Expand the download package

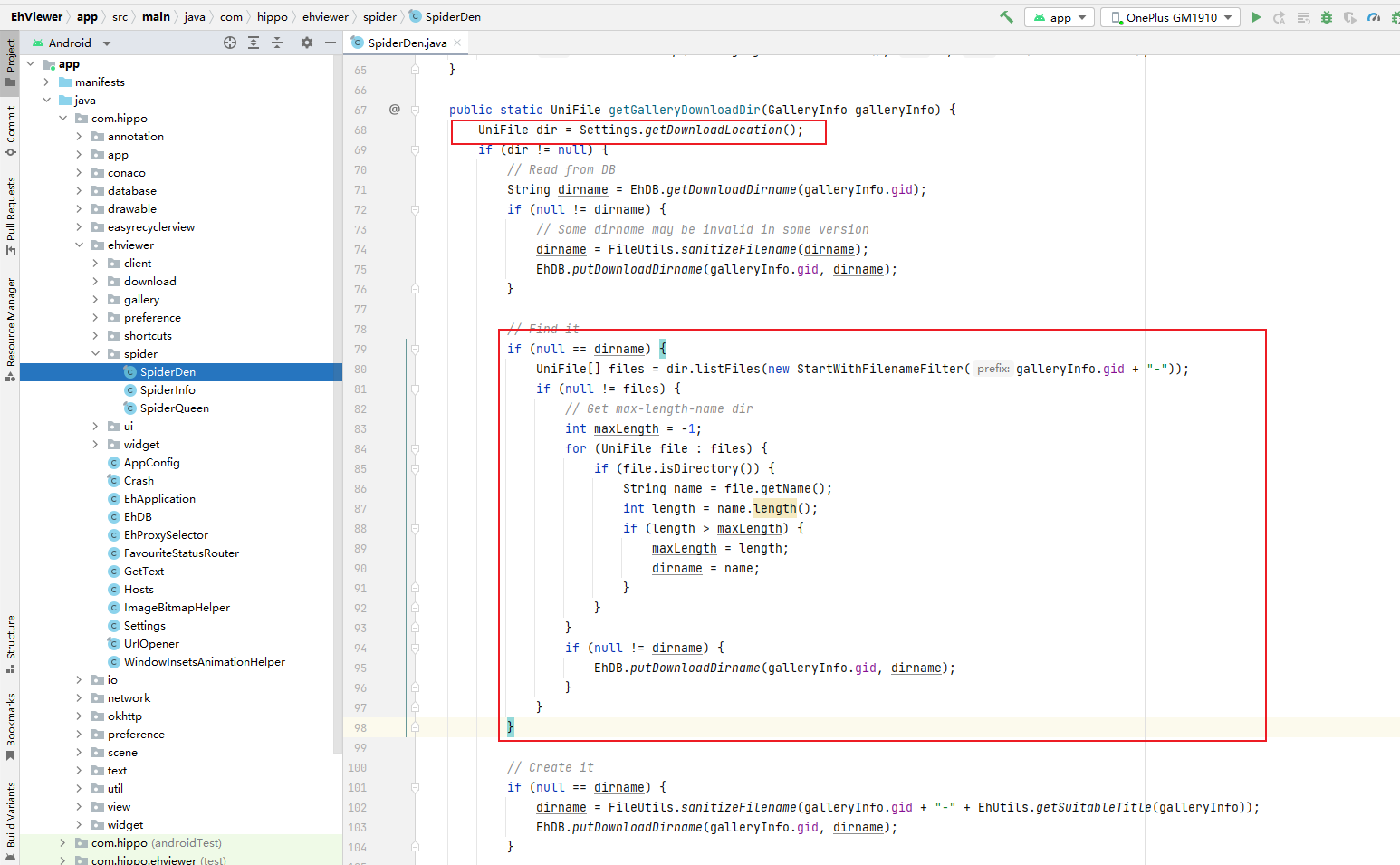pos(96,282)
